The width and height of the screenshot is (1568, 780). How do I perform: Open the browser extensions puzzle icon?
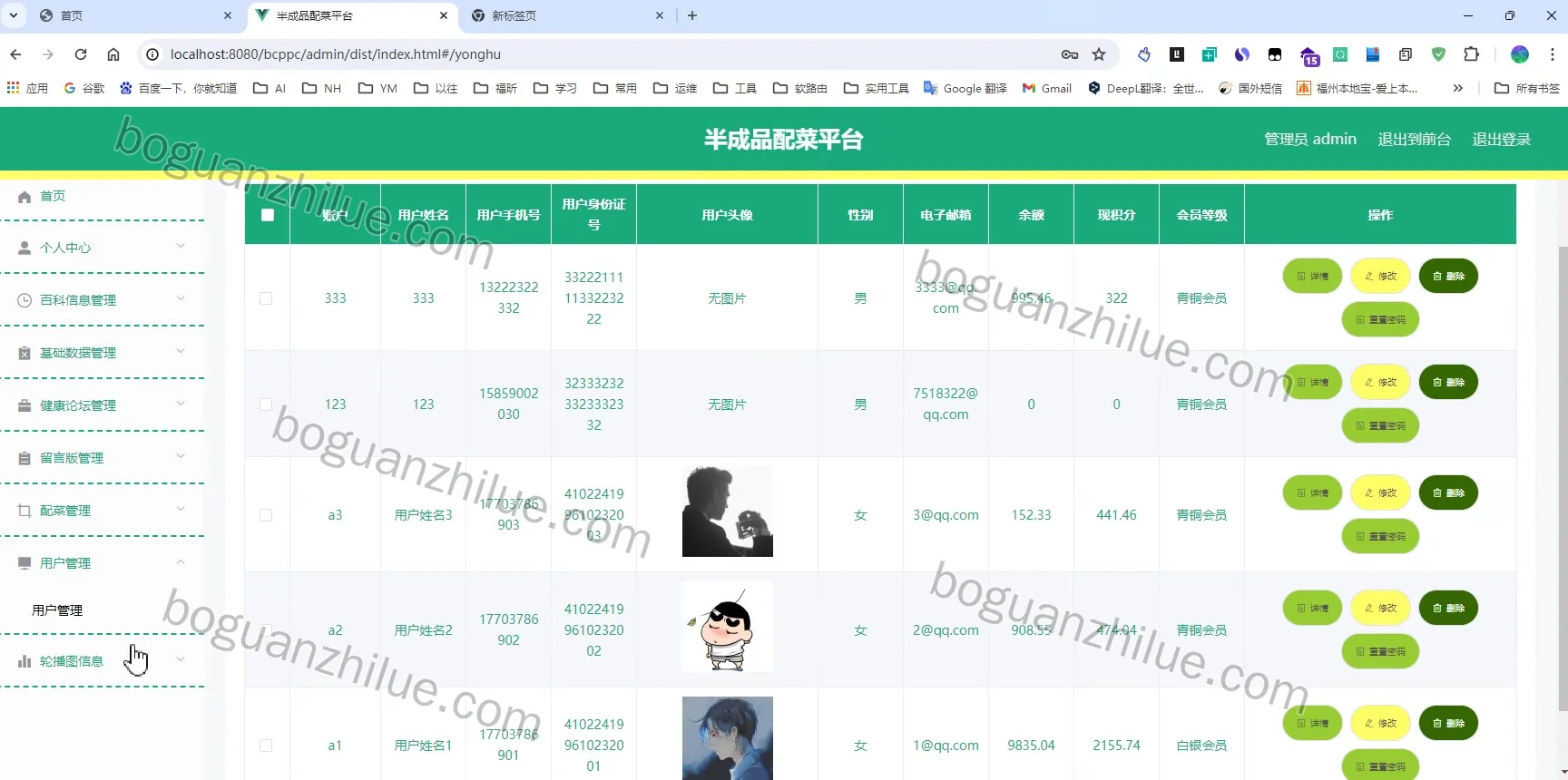coord(1472,54)
